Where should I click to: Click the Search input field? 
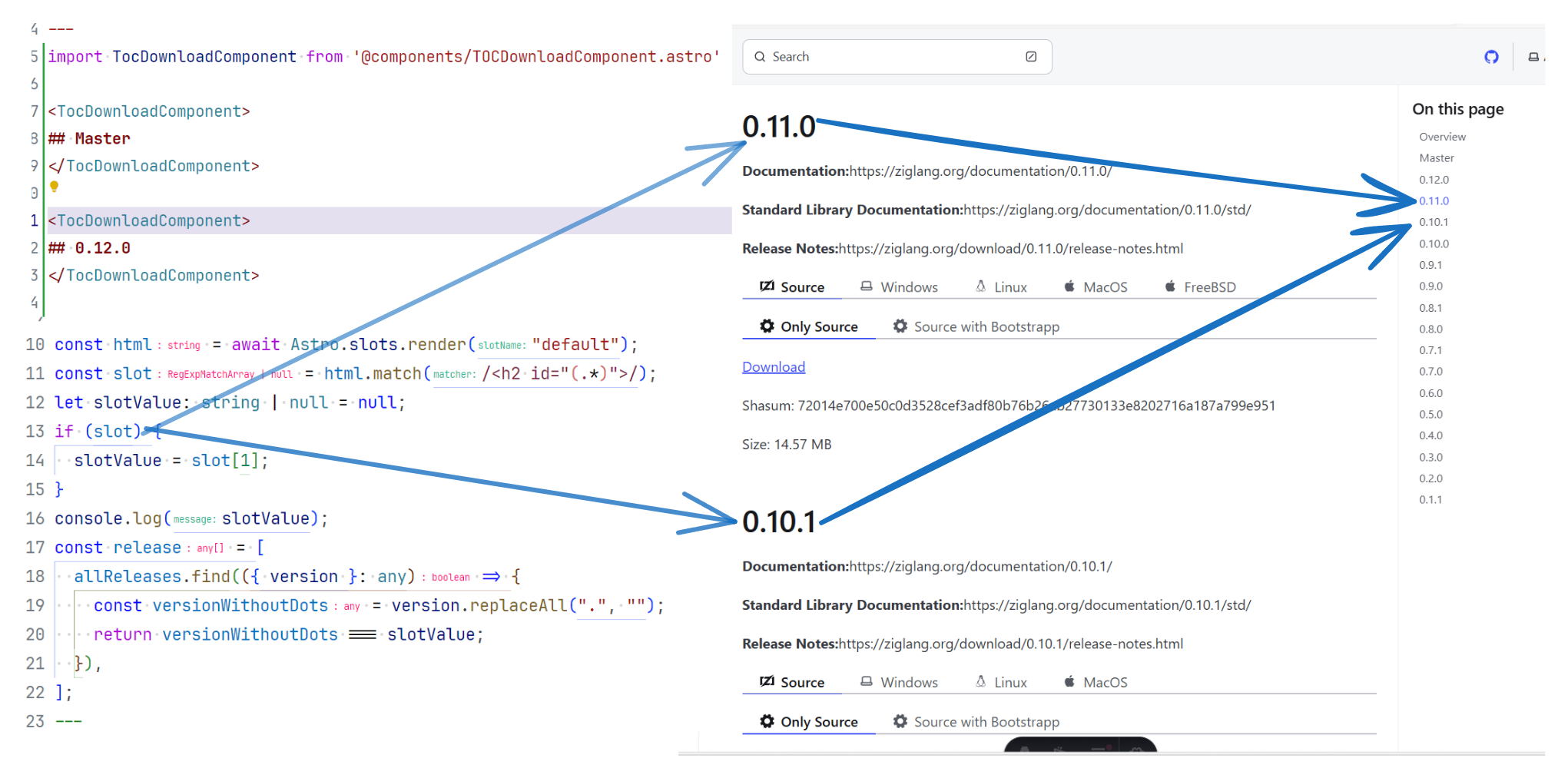(x=897, y=57)
